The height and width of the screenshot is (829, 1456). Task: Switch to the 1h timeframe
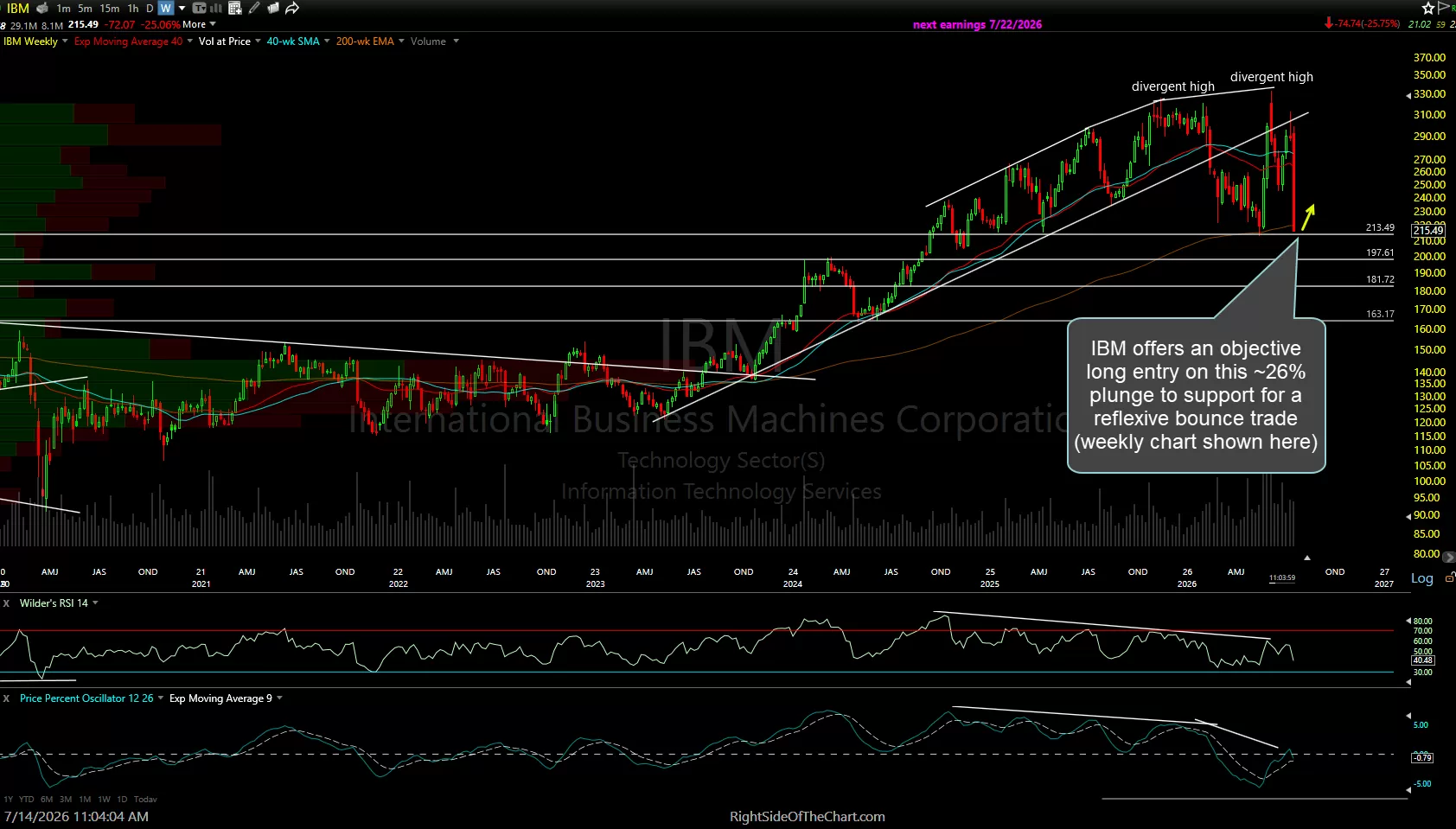click(x=133, y=8)
